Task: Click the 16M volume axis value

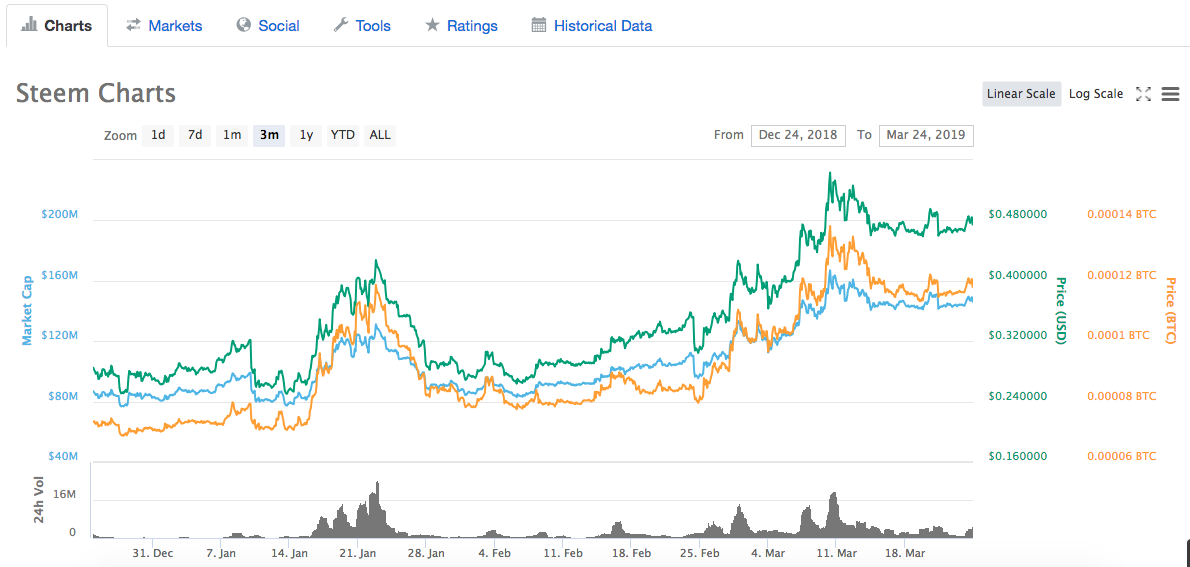Action: pyautogui.click(x=63, y=494)
